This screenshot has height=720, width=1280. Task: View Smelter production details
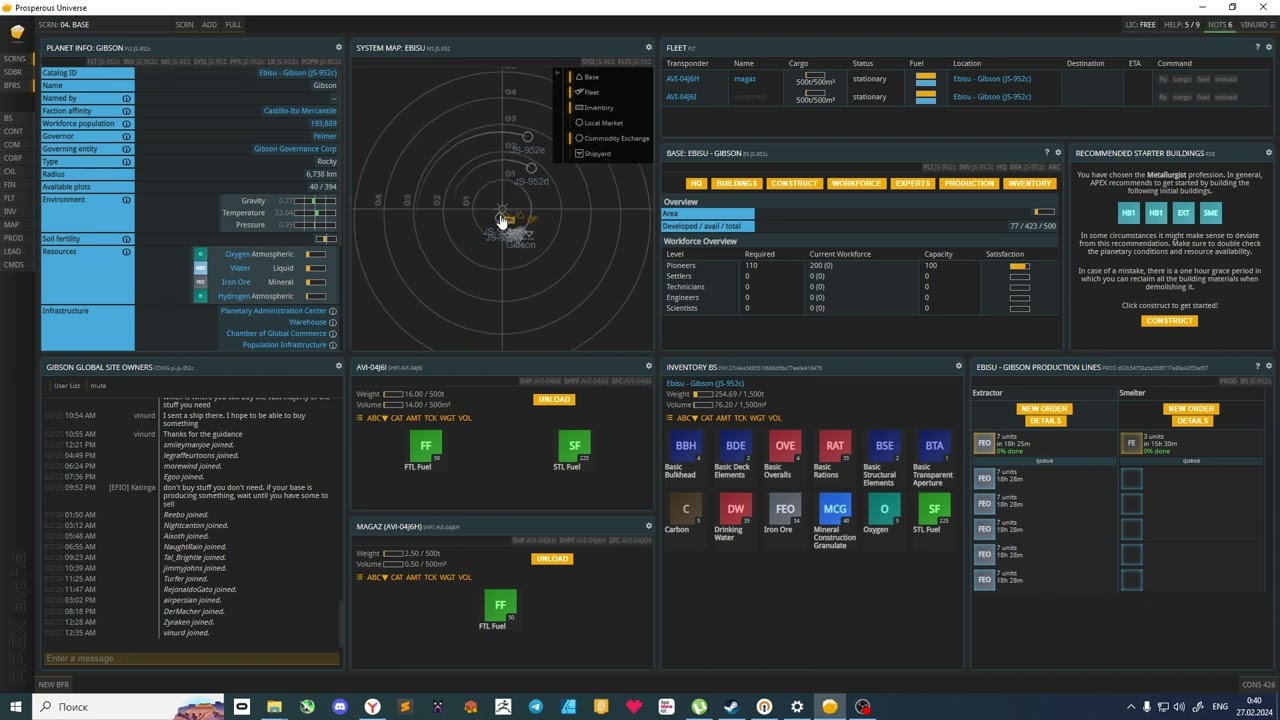coord(1192,421)
